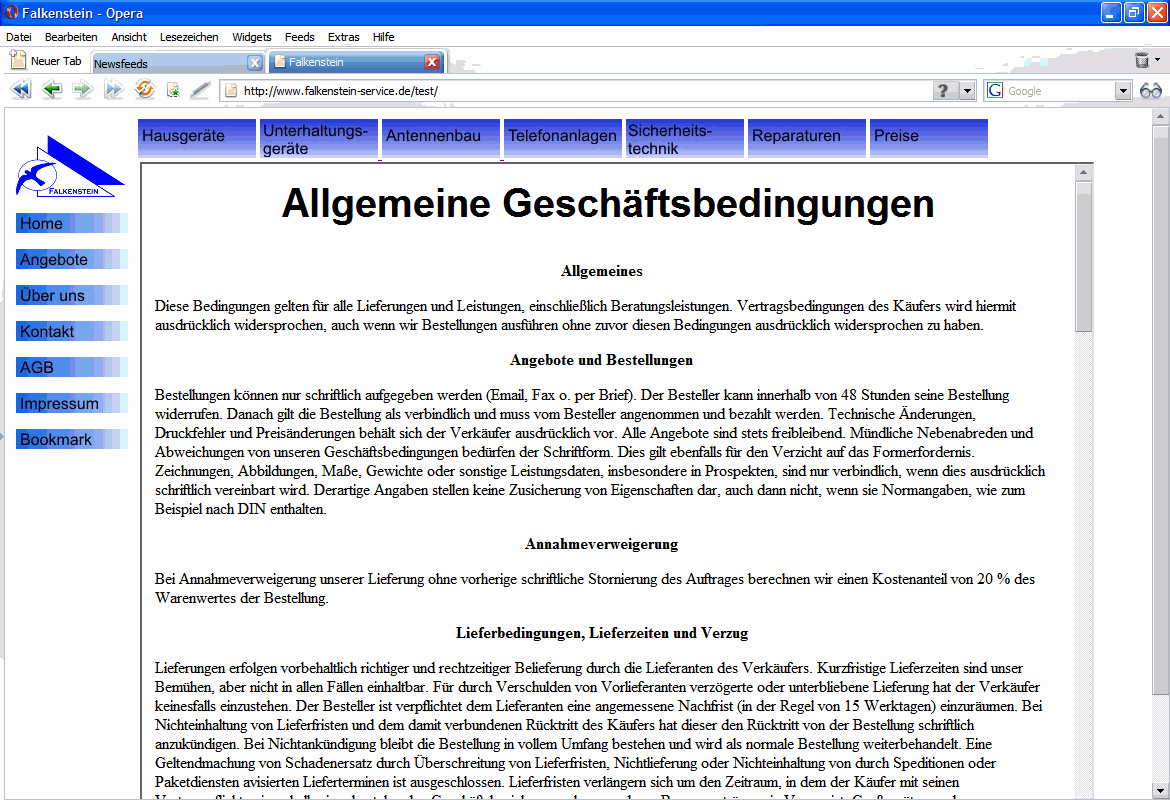The width and height of the screenshot is (1170, 800).
Task: Expand the Google search engine dropdown
Action: tap(1123, 91)
